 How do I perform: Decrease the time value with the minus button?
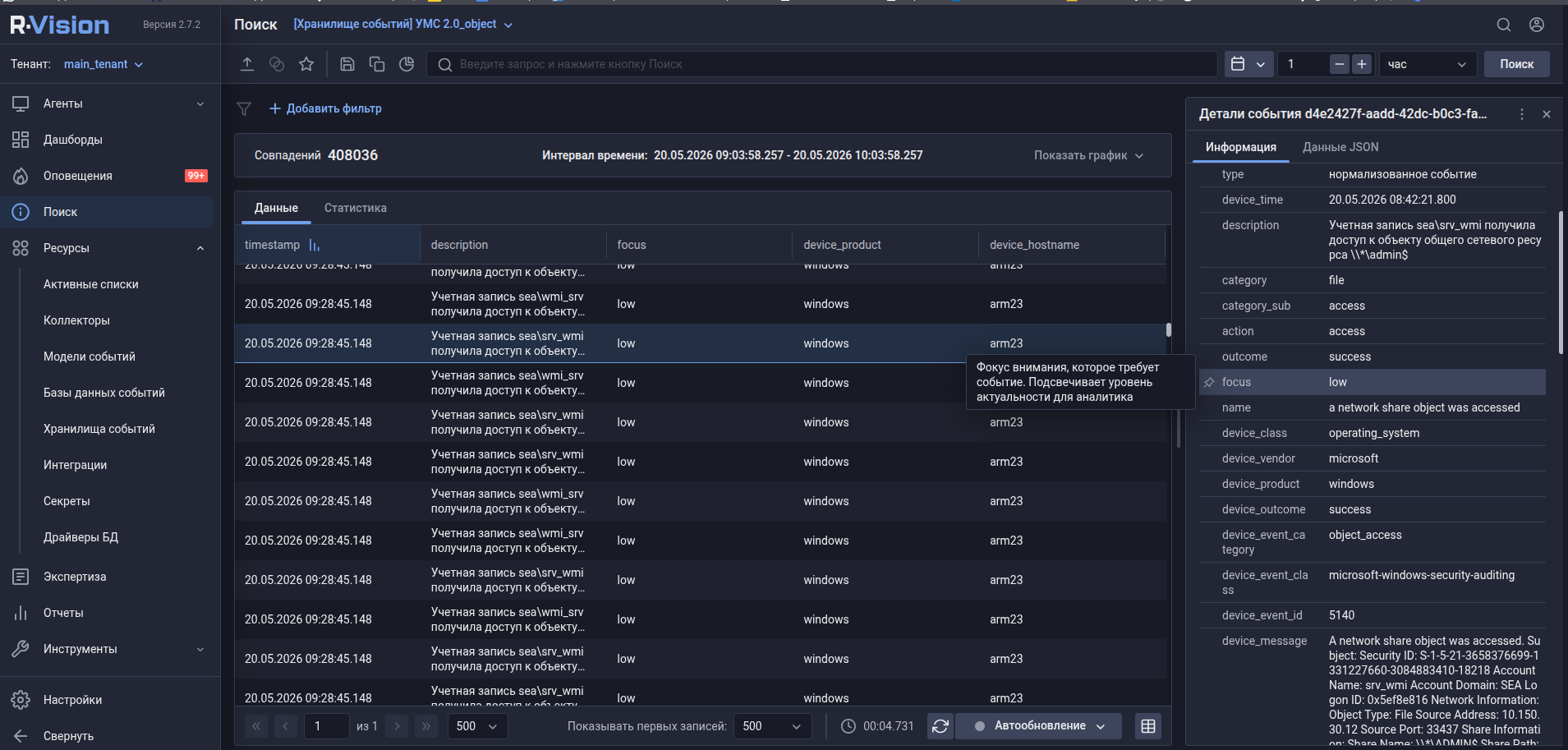(x=1340, y=64)
